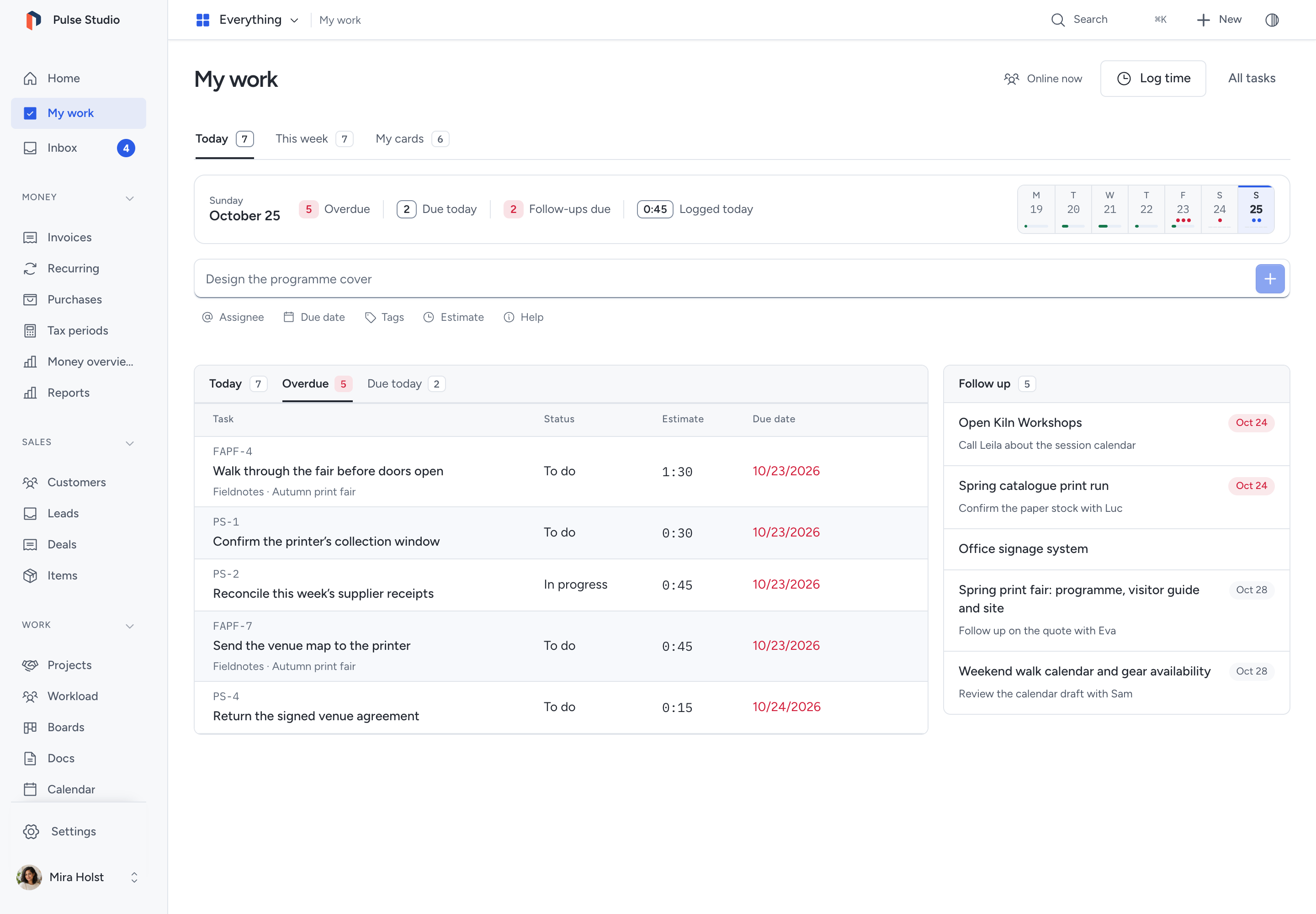Collapse the MONEY section

(130, 197)
